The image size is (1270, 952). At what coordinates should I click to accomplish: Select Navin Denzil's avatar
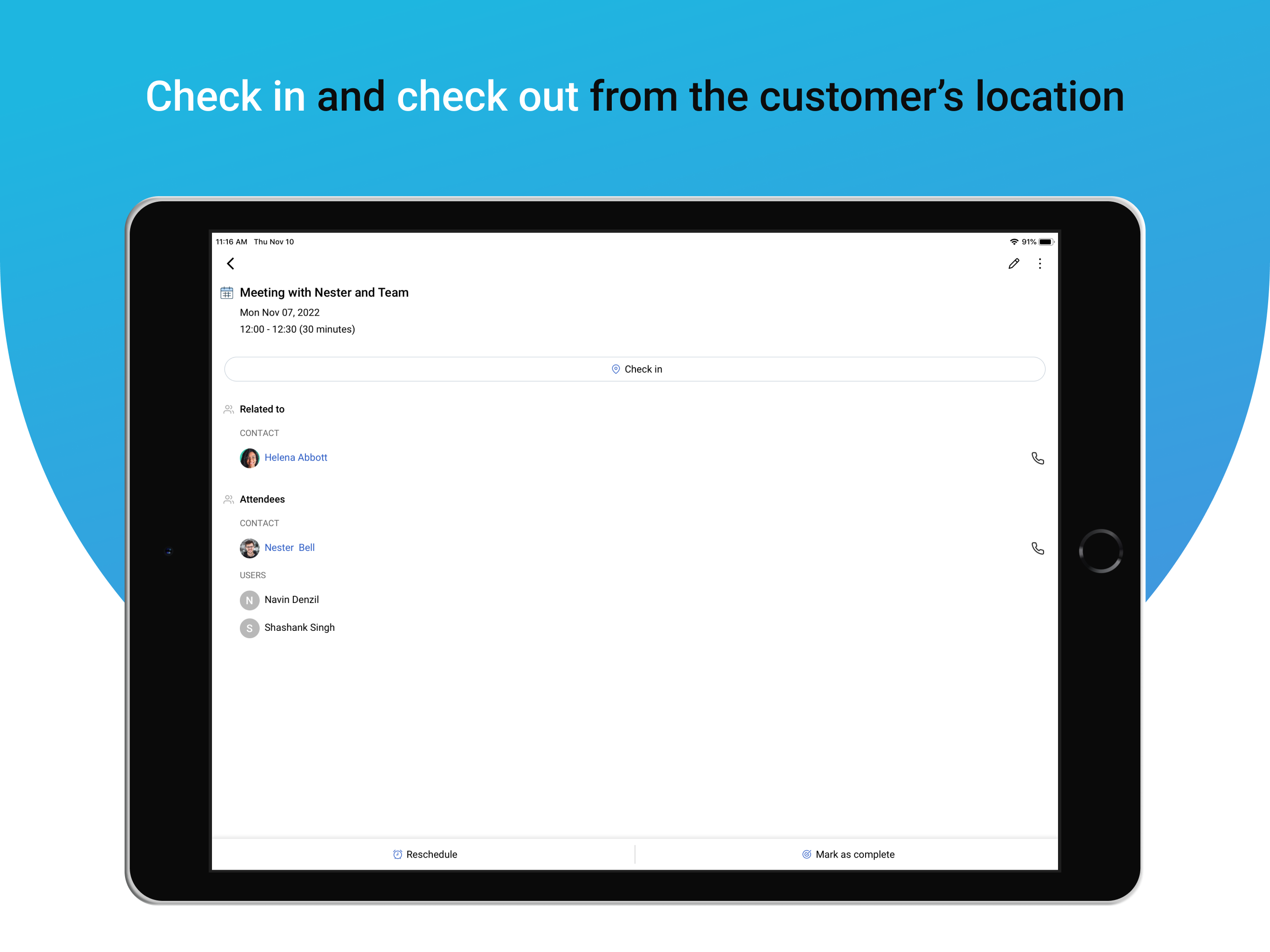[249, 600]
